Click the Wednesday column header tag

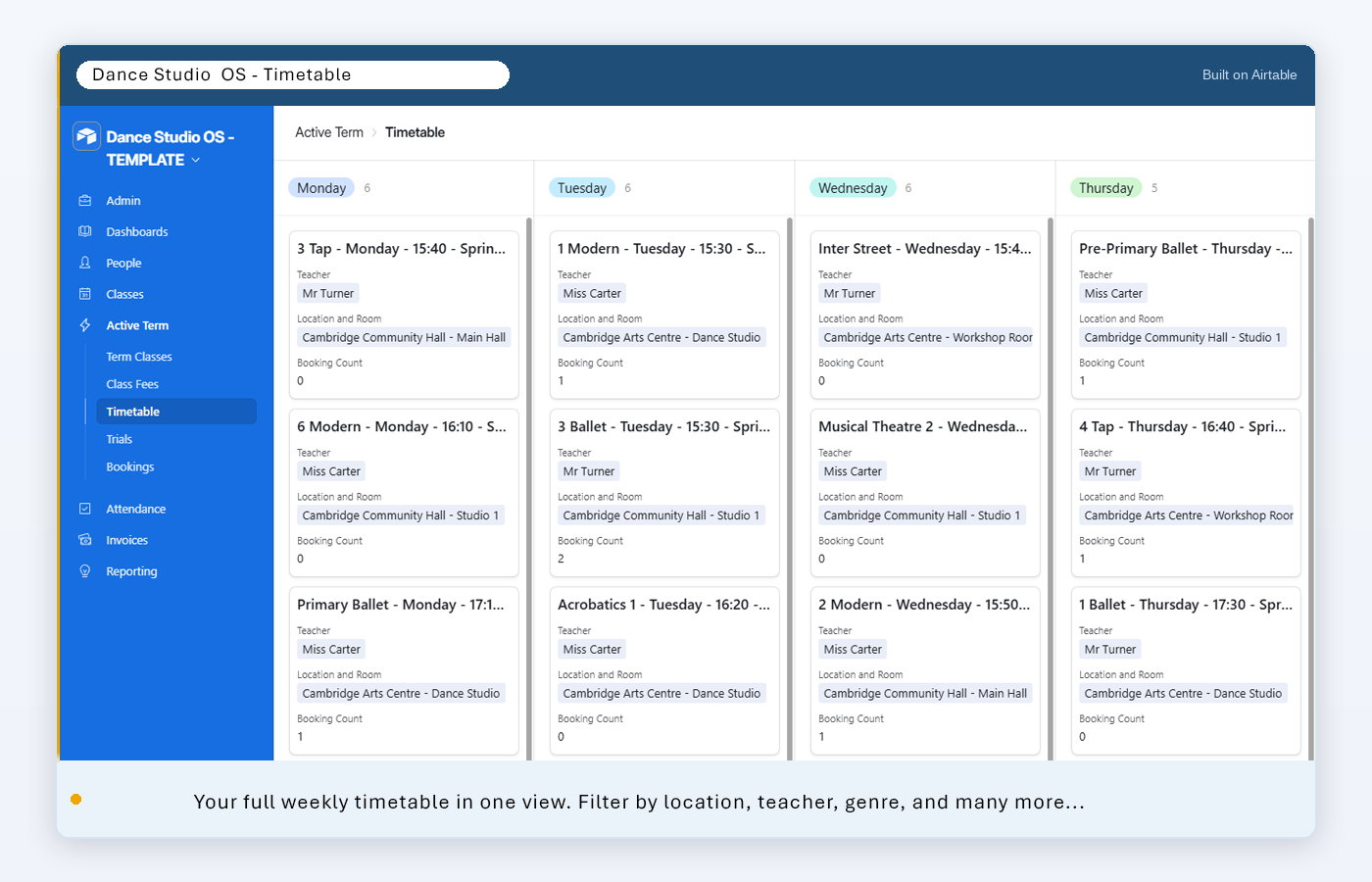click(853, 188)
